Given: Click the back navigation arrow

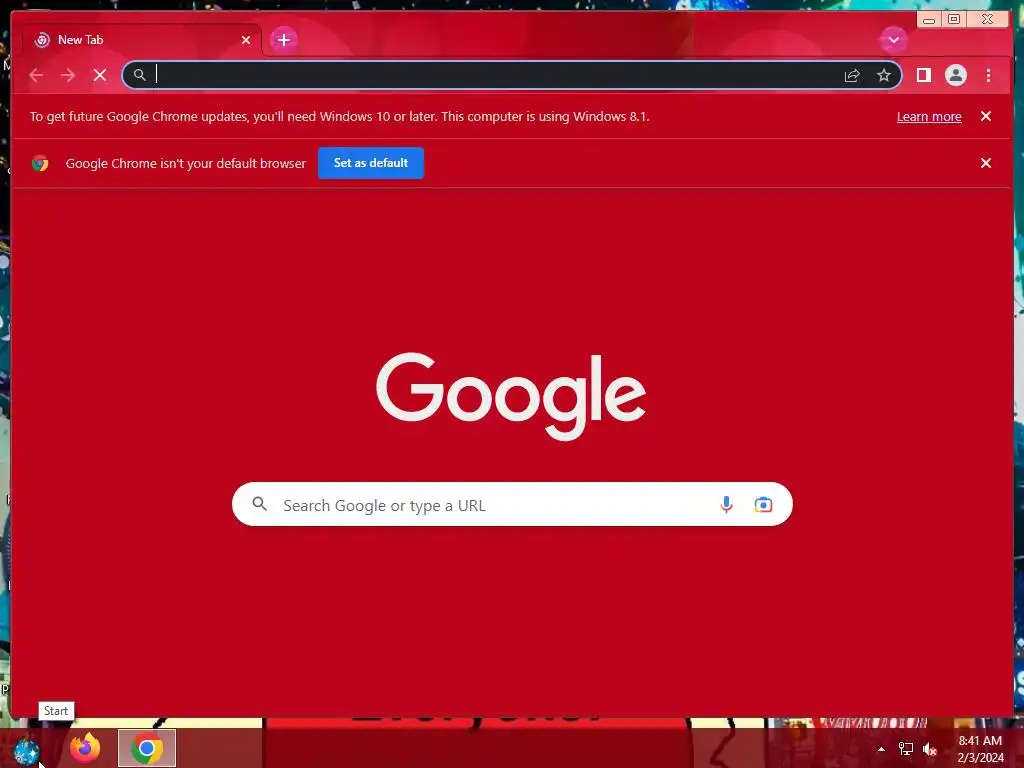Looking at the screenshot, I should (x=36, y=75).
